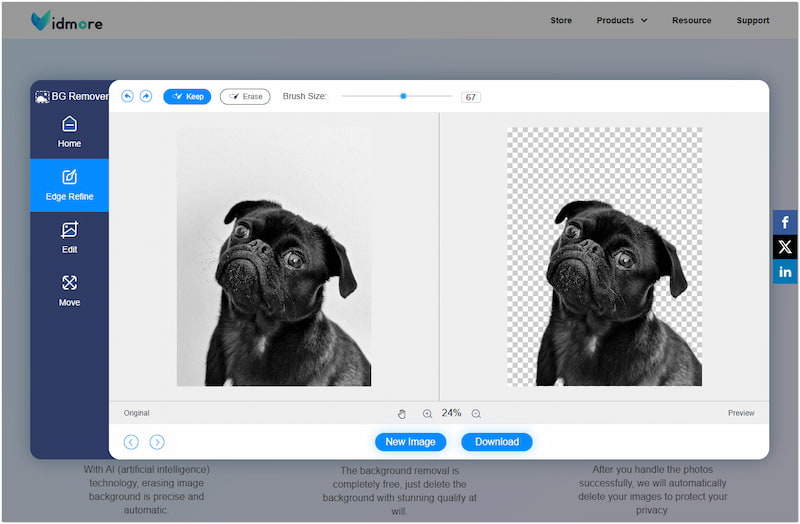The image size is (800, 524).
Task: Click the zoom out magnifier icon
Action: 476,413
